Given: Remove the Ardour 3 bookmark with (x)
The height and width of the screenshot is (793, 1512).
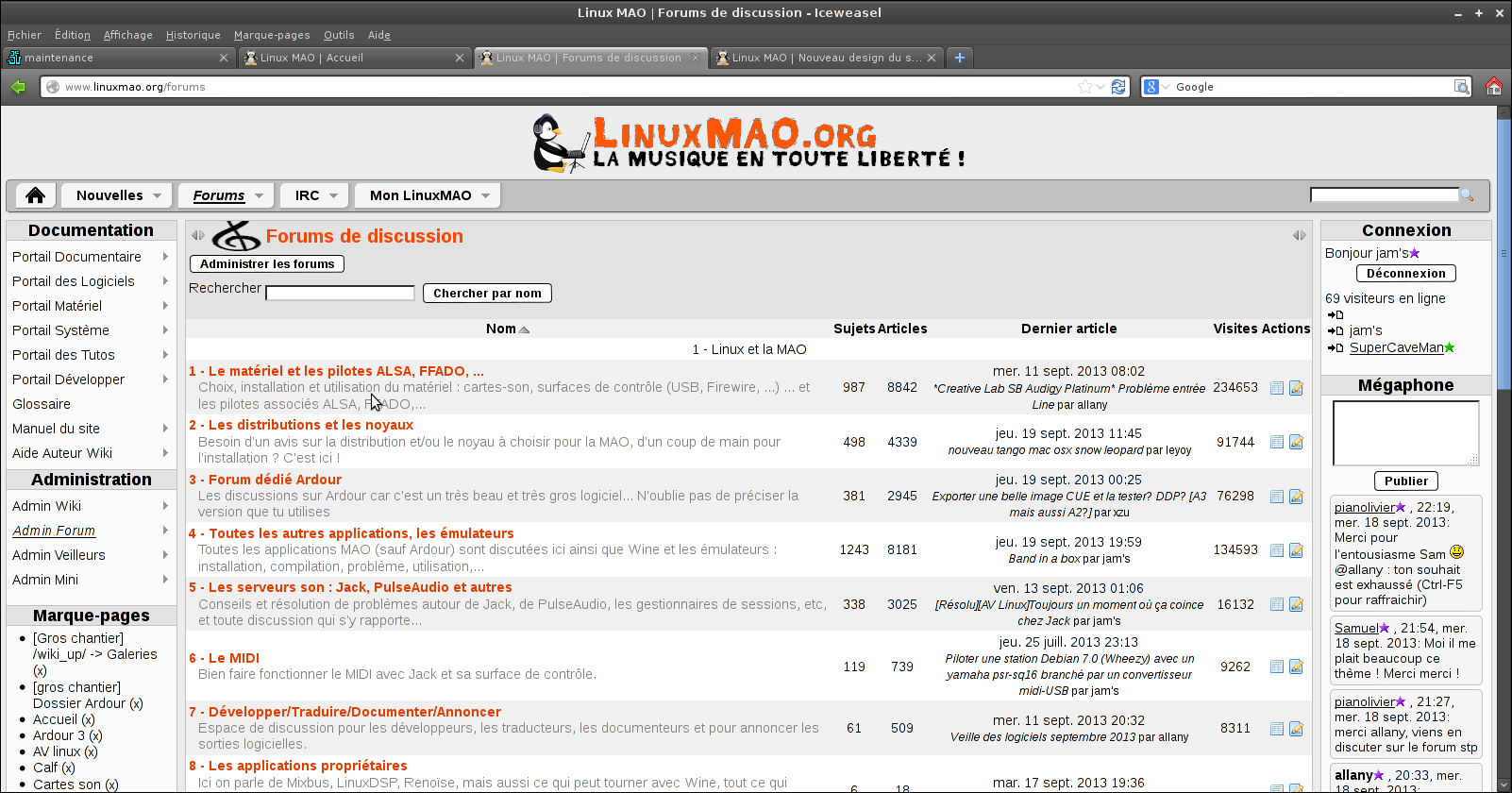Looking at the screenshot, I should tap(95, 735).
